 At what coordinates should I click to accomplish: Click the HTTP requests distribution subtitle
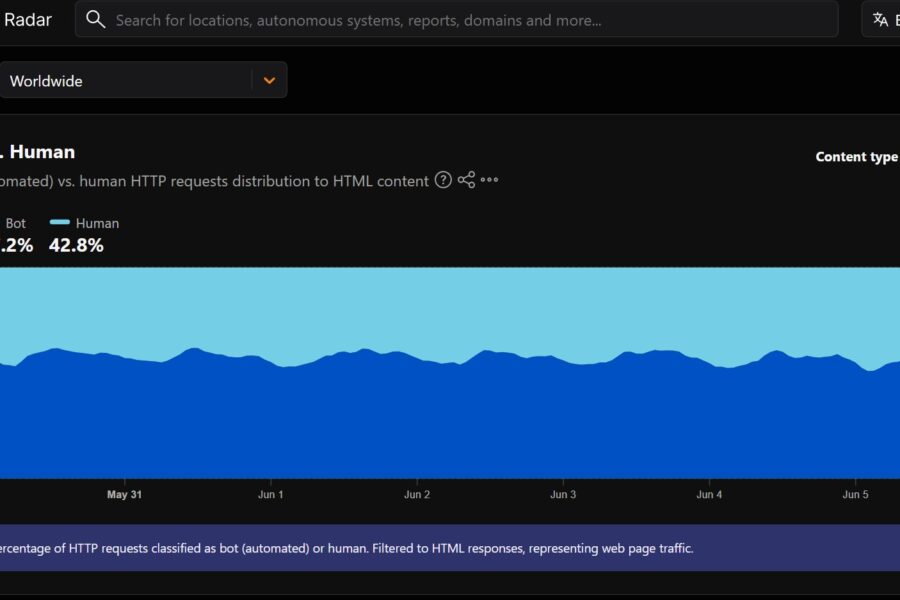[214, 181]
